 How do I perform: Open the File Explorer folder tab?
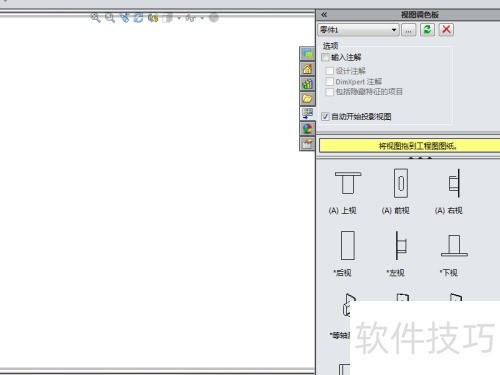point(307,99)
